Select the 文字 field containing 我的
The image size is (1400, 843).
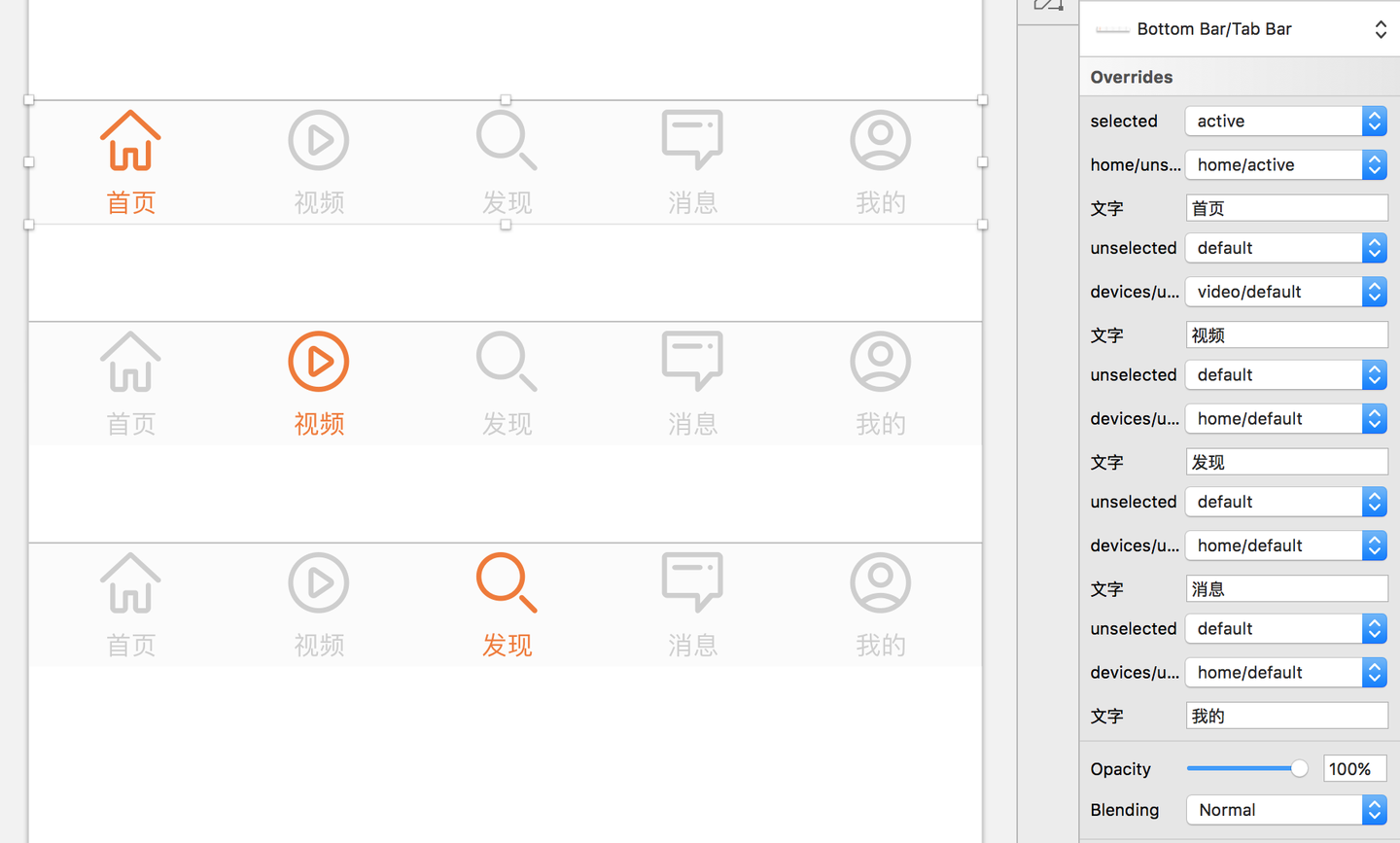click(1285, 716)
